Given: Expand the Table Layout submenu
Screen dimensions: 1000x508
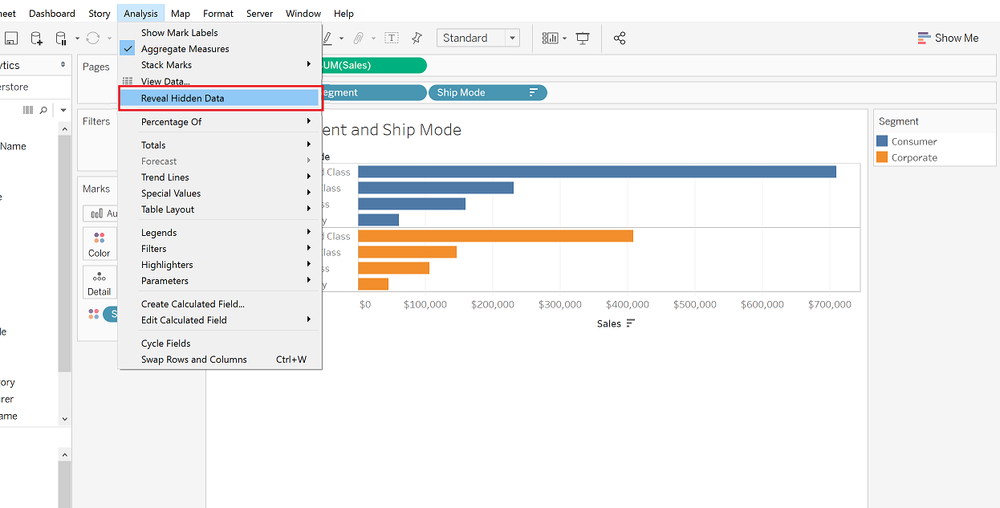Looking at the screenshot, I should pos(220,210).
